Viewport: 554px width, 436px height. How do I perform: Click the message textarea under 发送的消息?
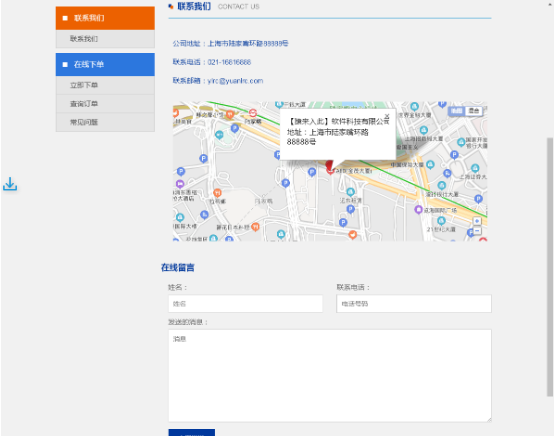[x=330, y=376]
